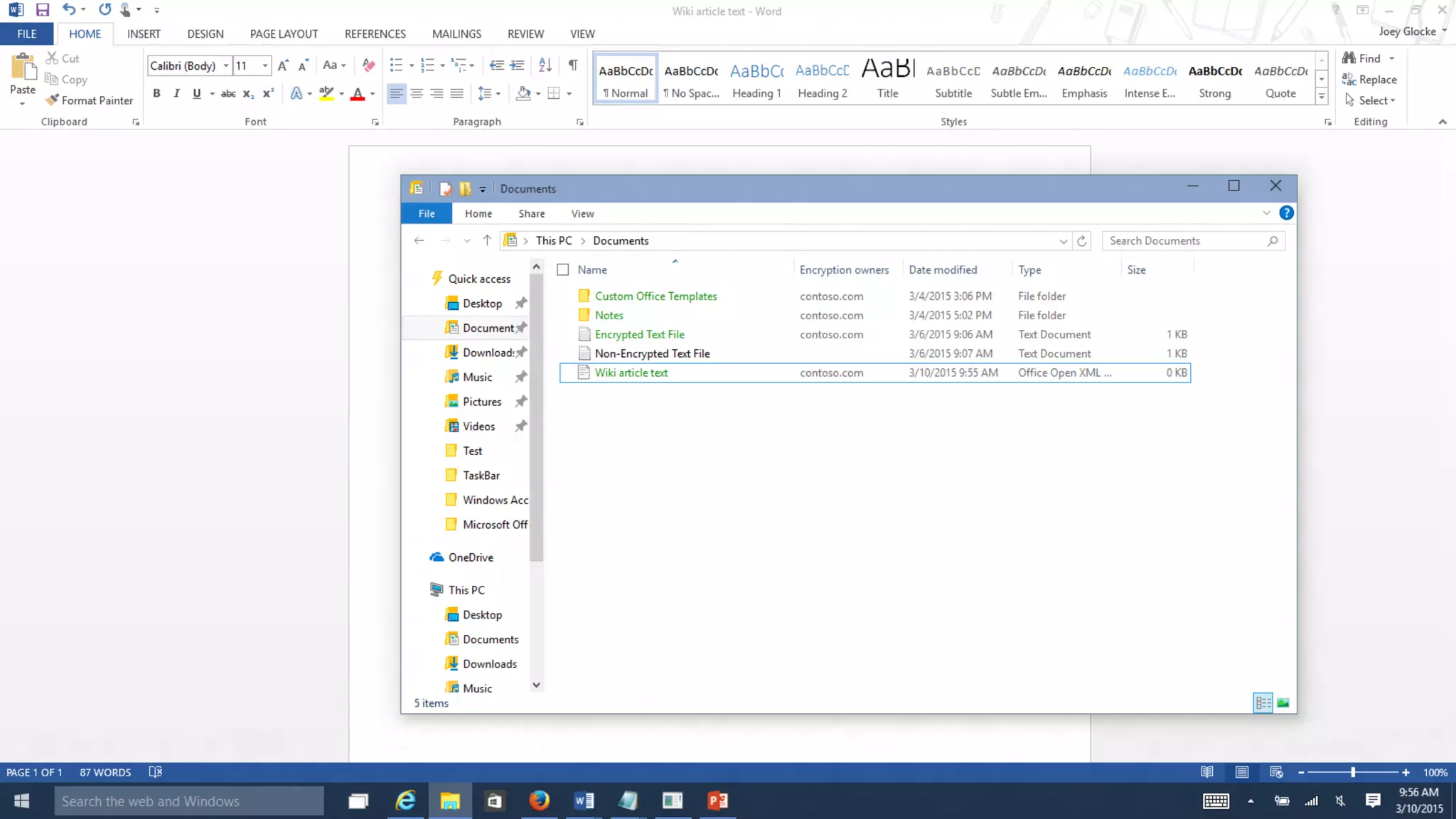1456x819 pixels.
Task: Click the Show/Hide paragraph marks icon
Action: [x=572, y=65]
